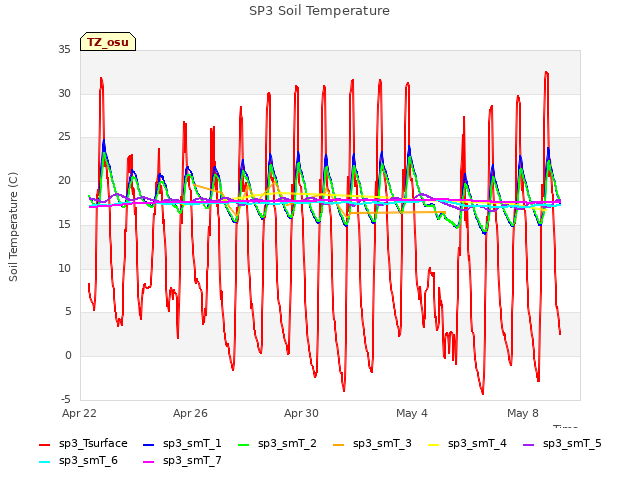Viewport: 640px width, 480px height.
Task: Click the TZ_osu annotation label
Action: (x=108, y=42)
